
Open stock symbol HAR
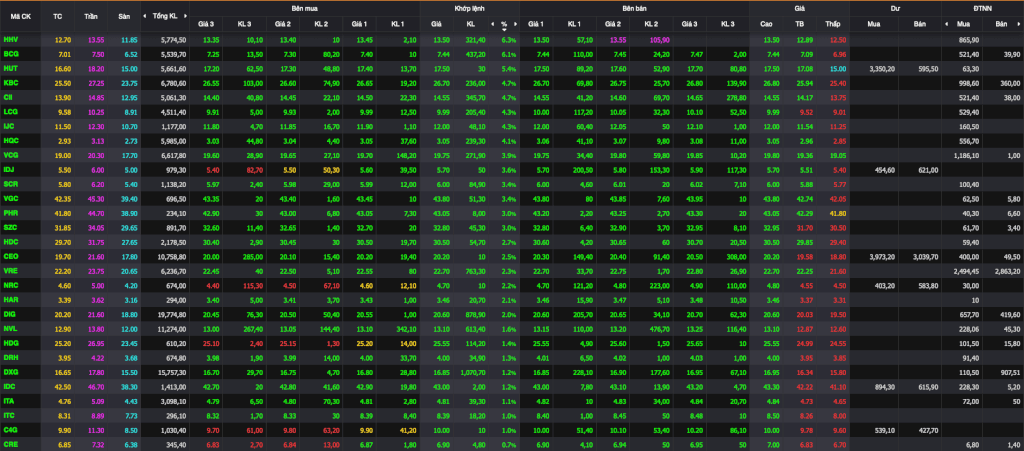coord(10,301)
